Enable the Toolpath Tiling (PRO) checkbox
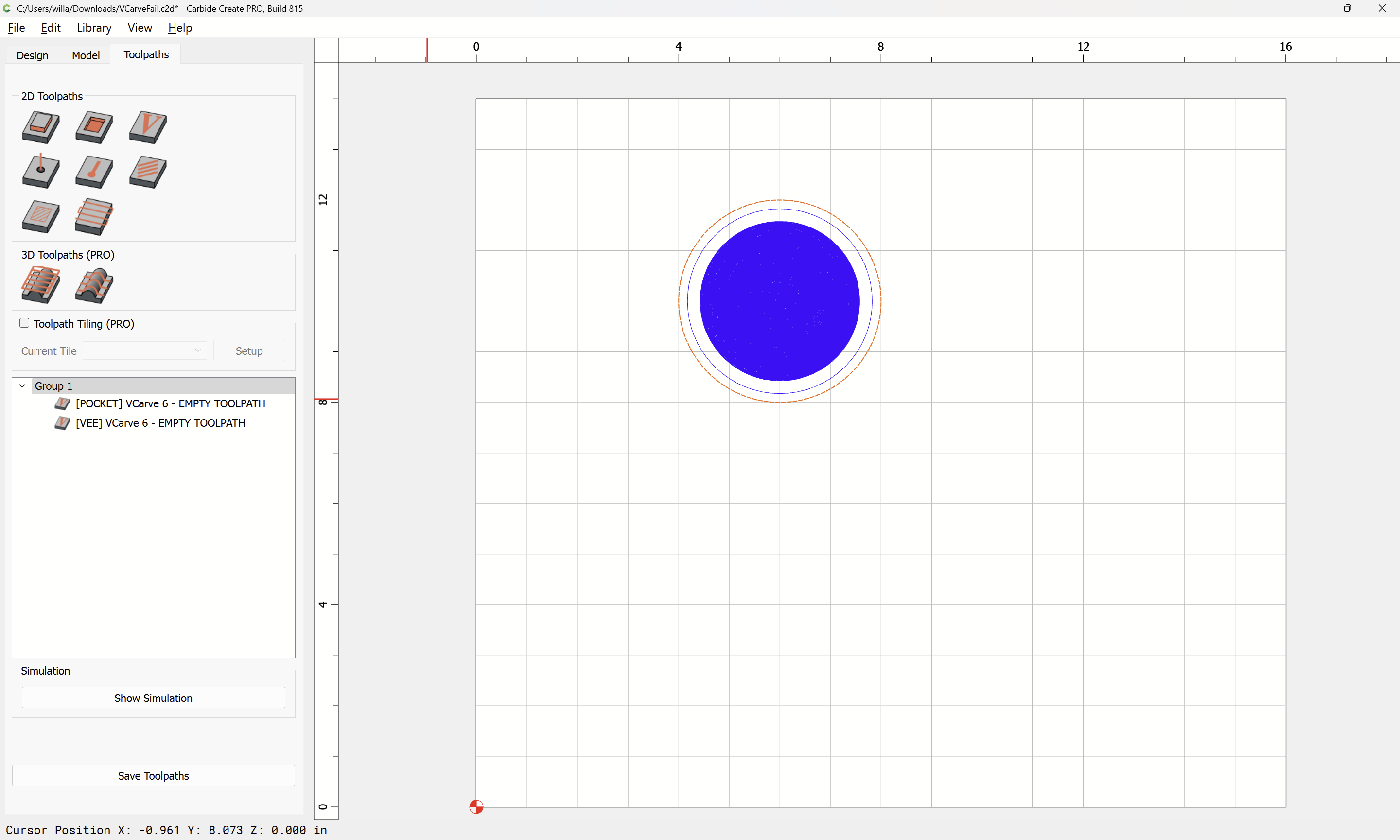The image size is (1400, 840). click(24, 323)
